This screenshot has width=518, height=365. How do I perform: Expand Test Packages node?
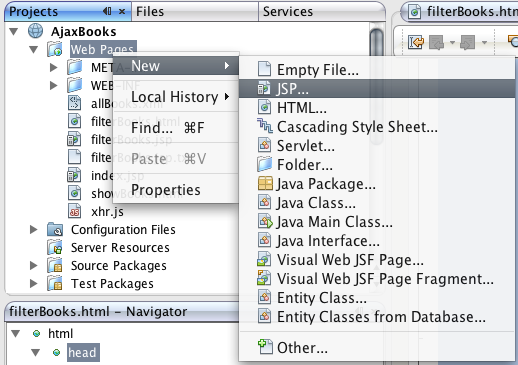pyautogui.click(x=33, y=284)
